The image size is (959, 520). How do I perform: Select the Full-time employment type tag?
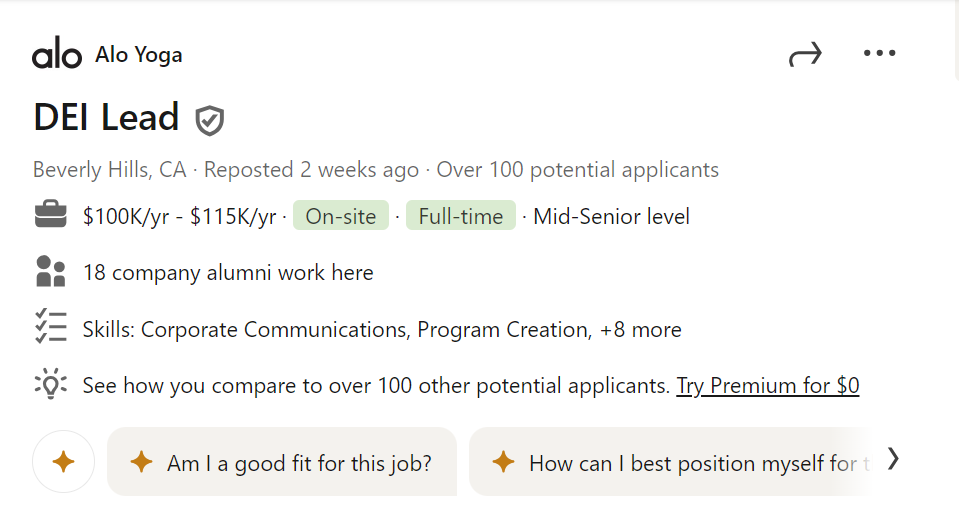[x=460, y=216]
